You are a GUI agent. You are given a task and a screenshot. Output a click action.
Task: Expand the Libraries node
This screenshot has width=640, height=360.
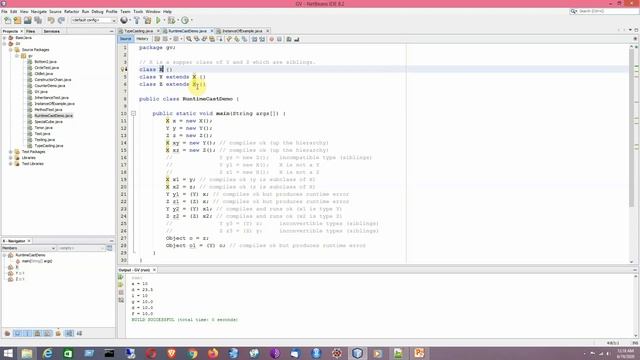(11, 158)
